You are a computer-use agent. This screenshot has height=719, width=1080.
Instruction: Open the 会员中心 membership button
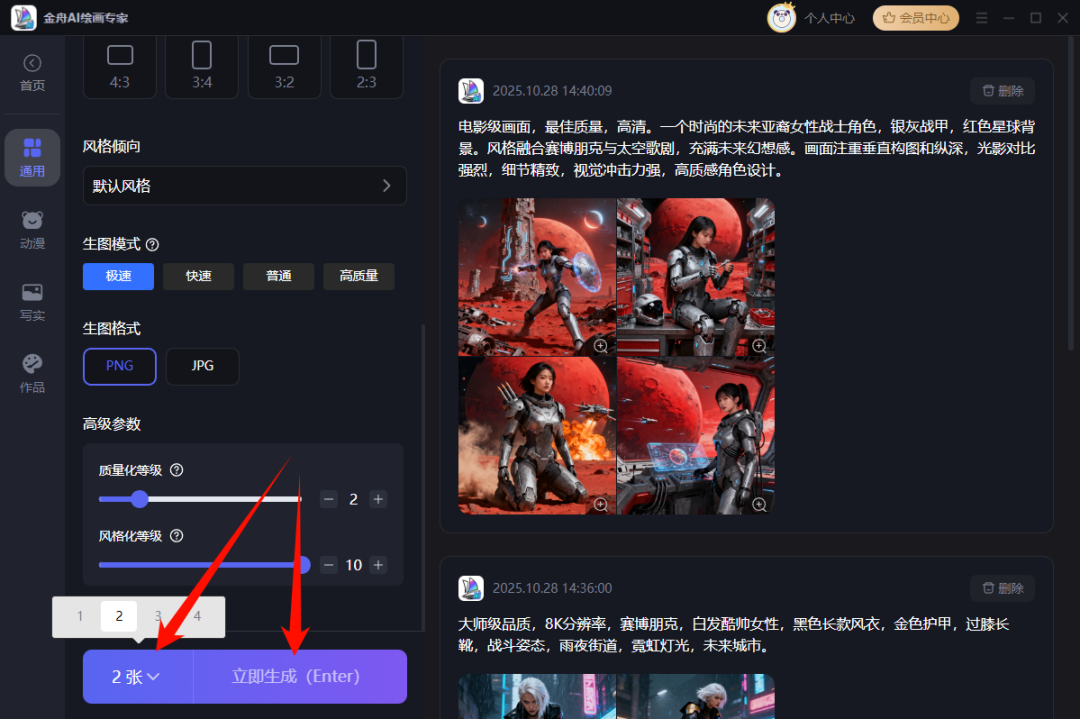[x=915, y=18]
